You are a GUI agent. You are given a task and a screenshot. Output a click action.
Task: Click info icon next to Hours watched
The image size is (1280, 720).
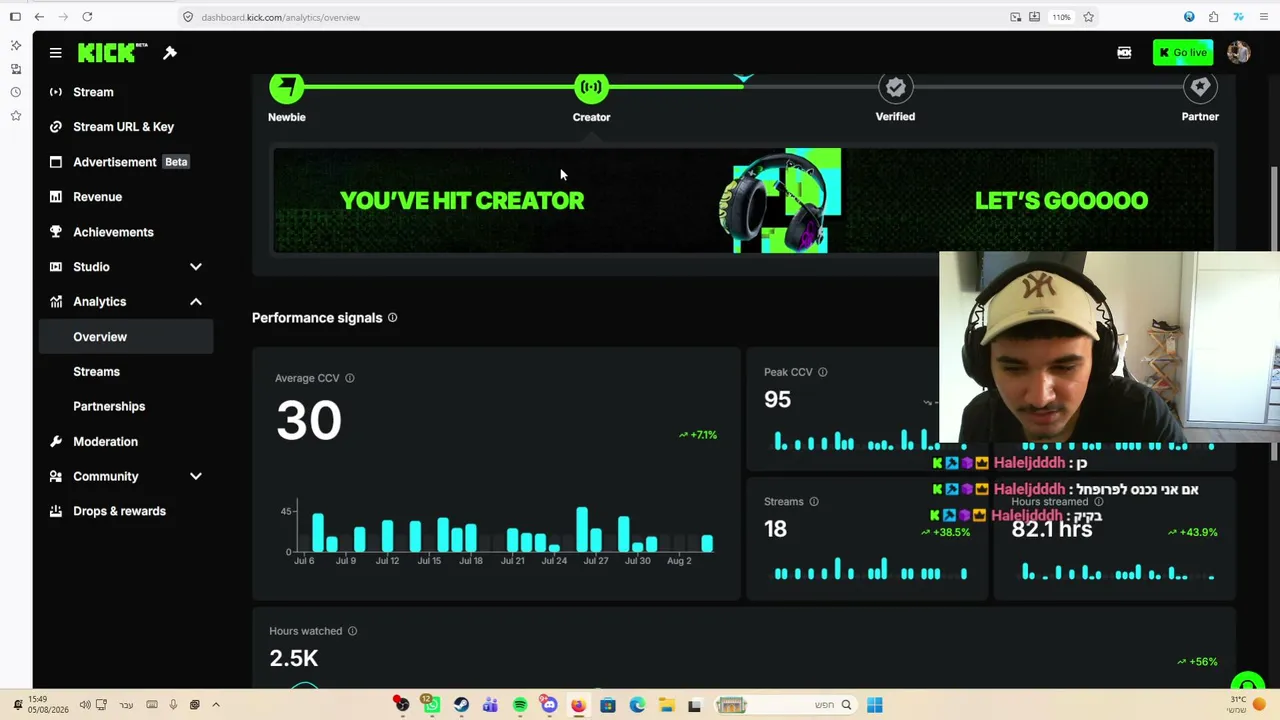pyautogui.click(x=352, y=631)
